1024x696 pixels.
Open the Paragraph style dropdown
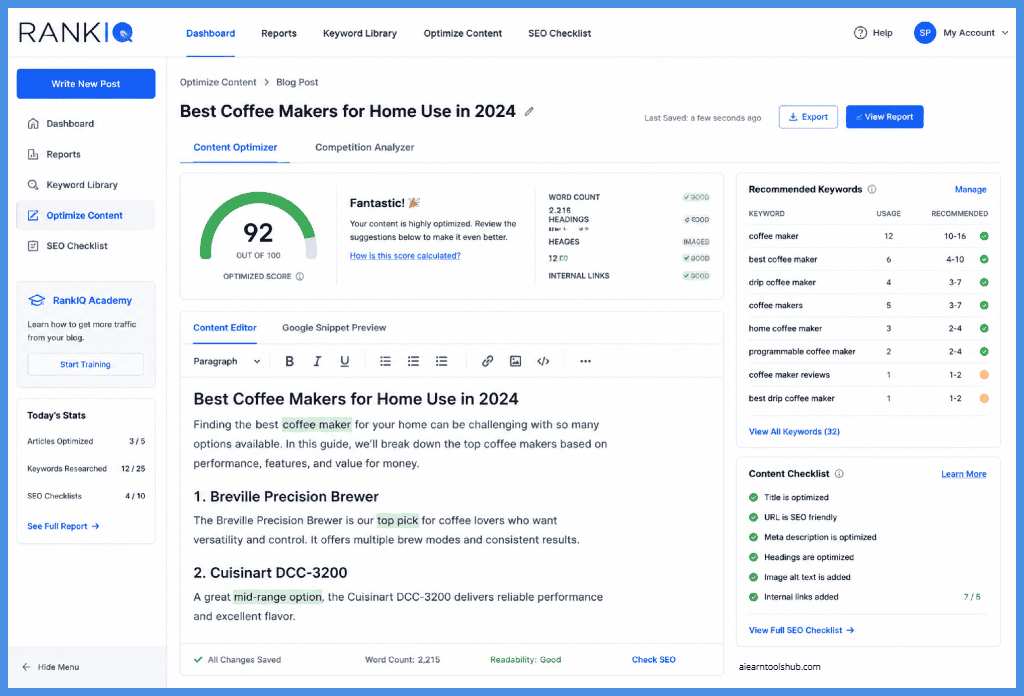pyautogui.click(x=227, y=361)
